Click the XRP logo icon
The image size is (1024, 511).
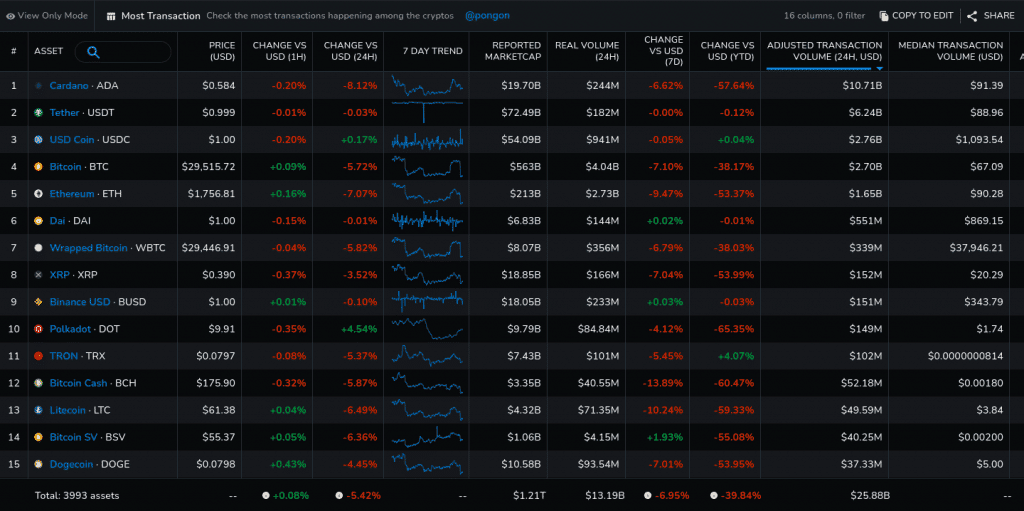38,275
